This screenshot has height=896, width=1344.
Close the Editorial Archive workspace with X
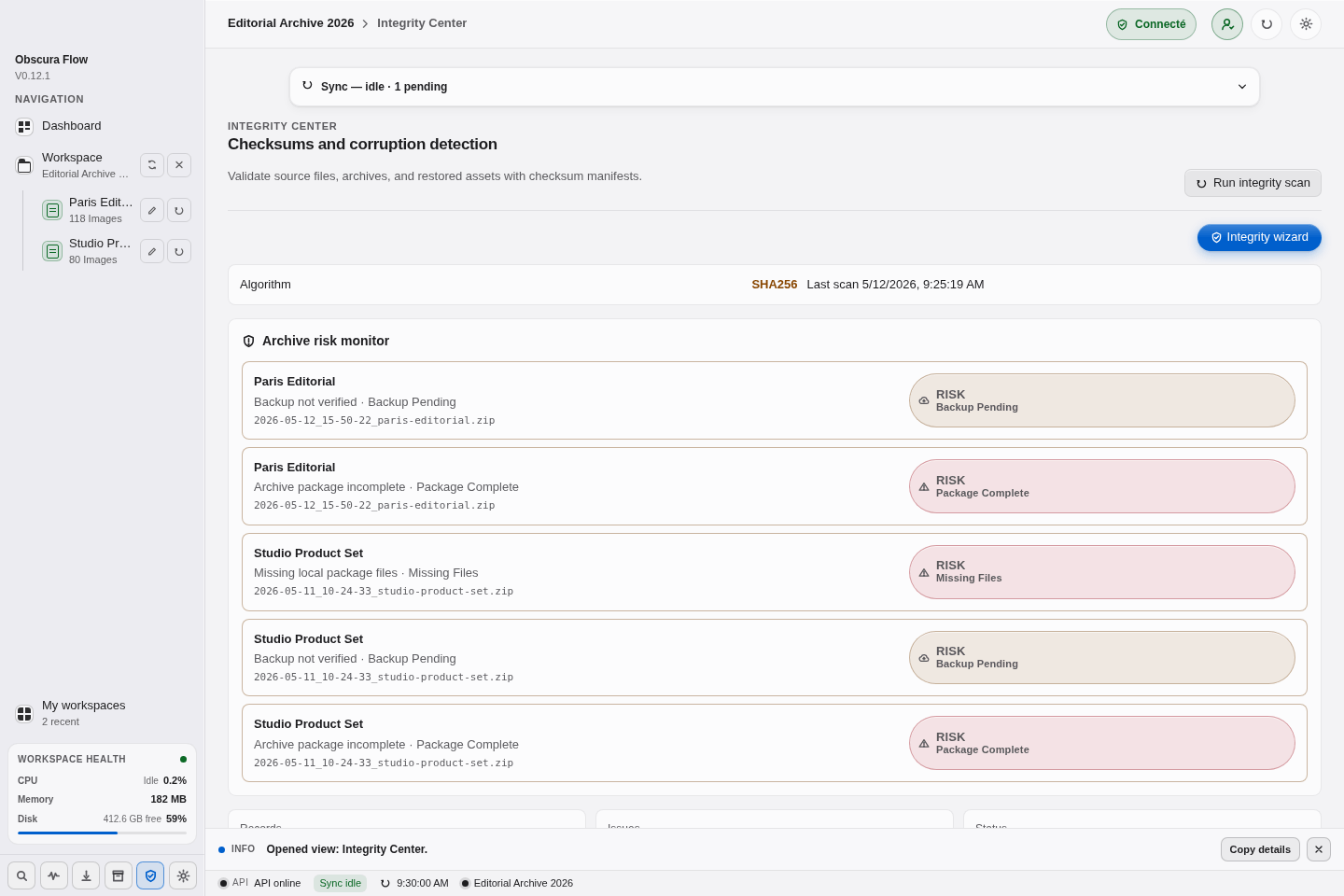click(x=179, y=165)
